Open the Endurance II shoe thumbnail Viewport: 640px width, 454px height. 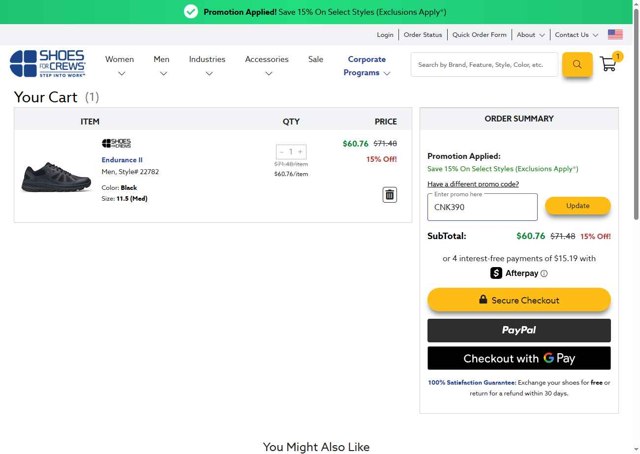coord(56,175)
